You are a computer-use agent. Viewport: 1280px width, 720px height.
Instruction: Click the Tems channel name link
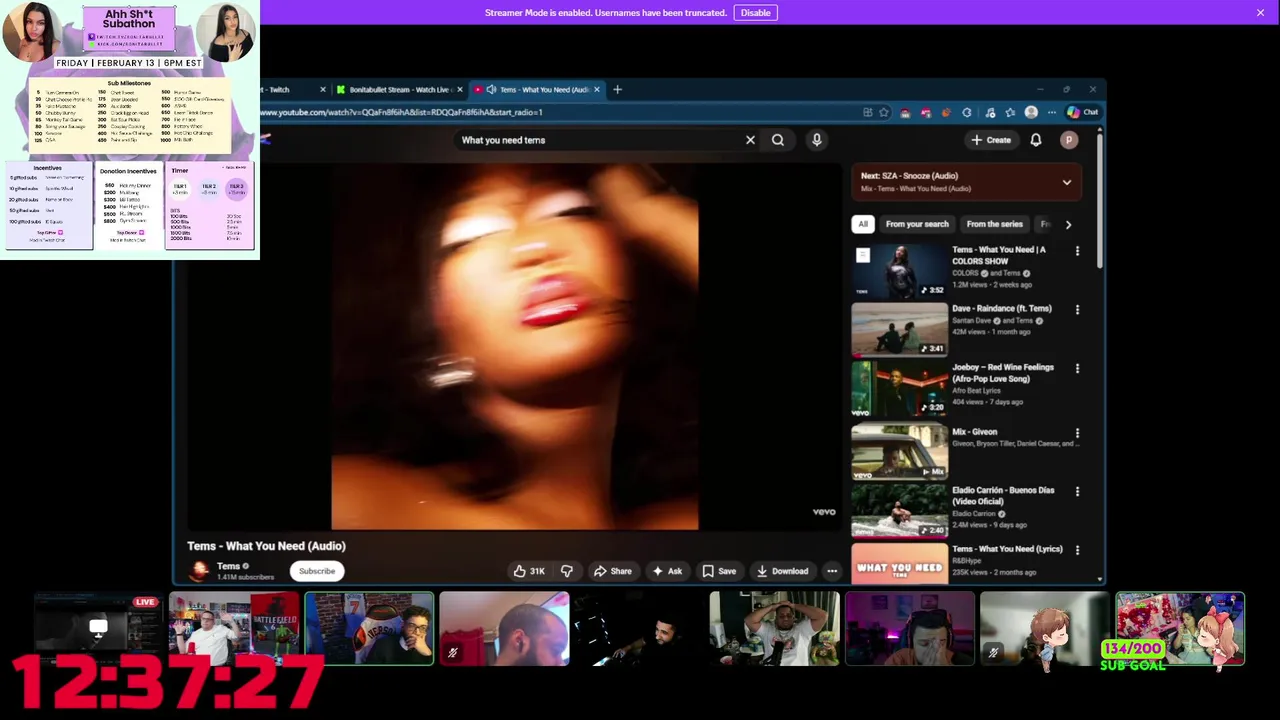tap(229, 566)
